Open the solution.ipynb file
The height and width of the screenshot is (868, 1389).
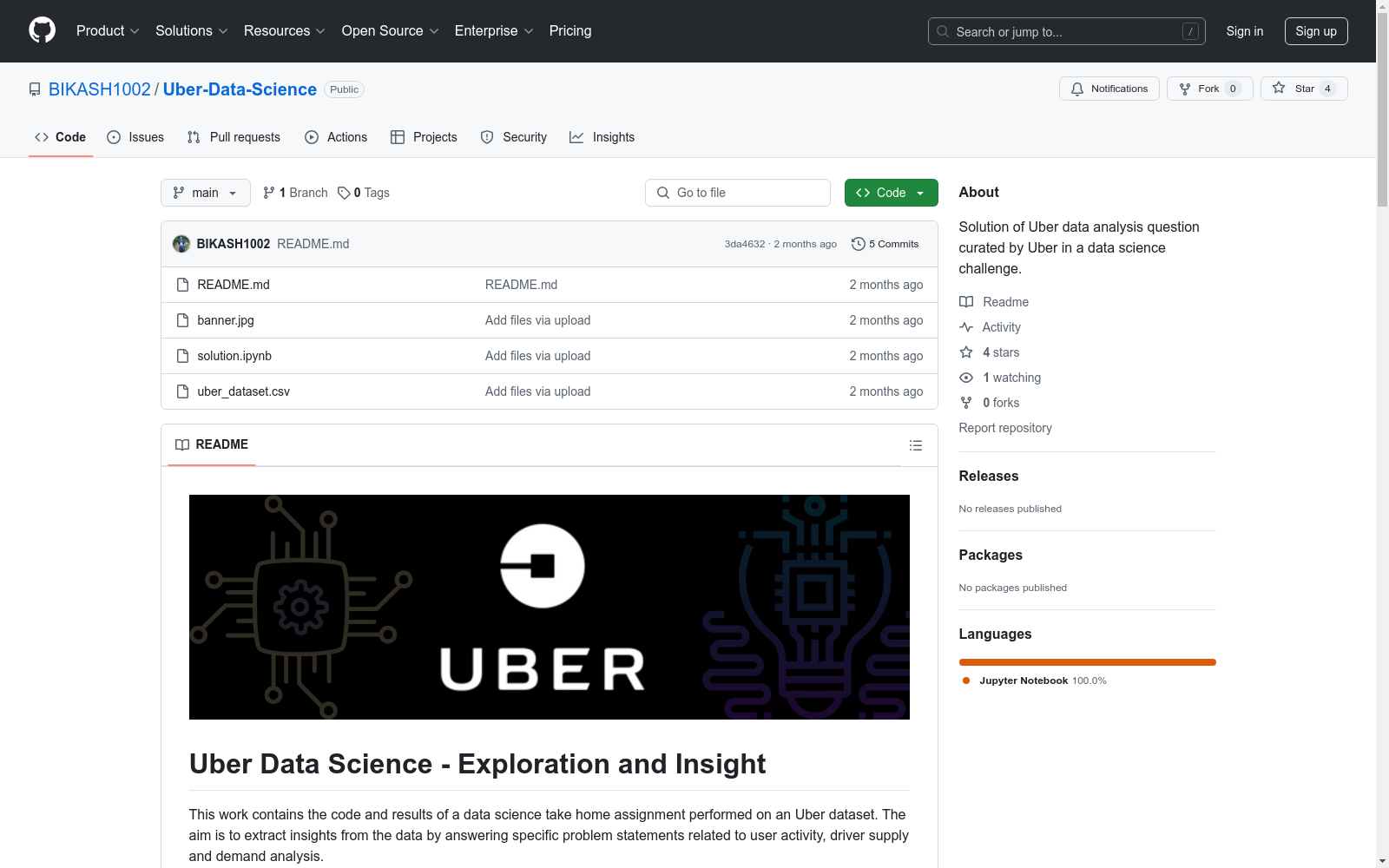[x=234, y=356]
